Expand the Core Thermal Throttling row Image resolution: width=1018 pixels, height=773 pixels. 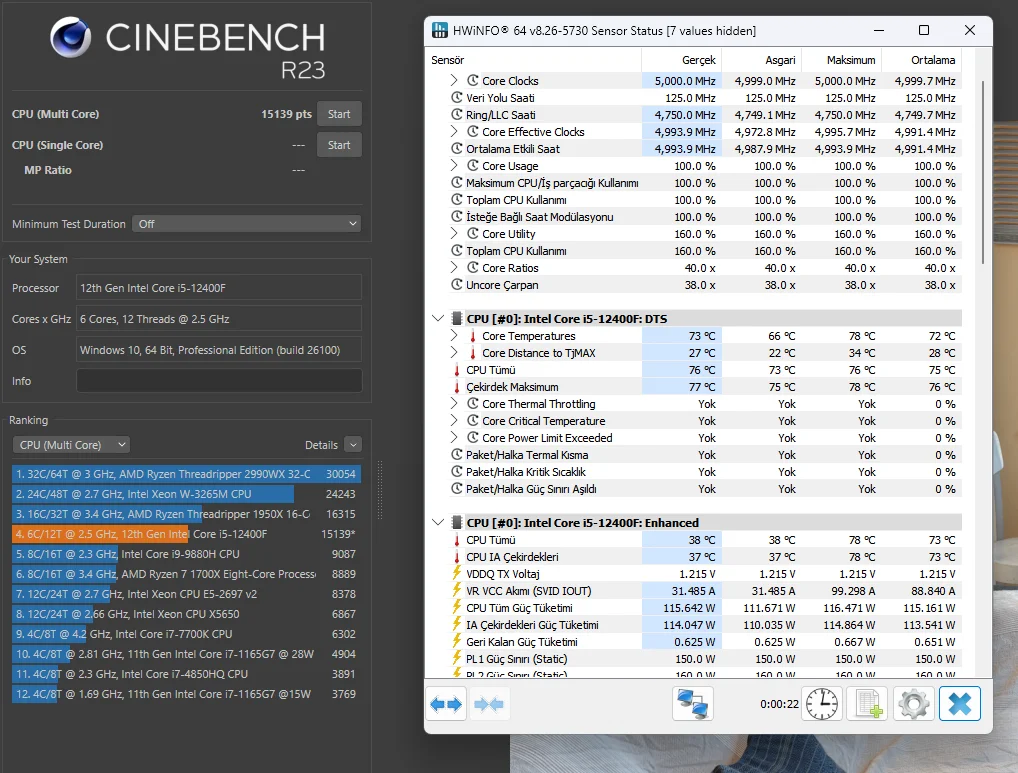(454, 404)
